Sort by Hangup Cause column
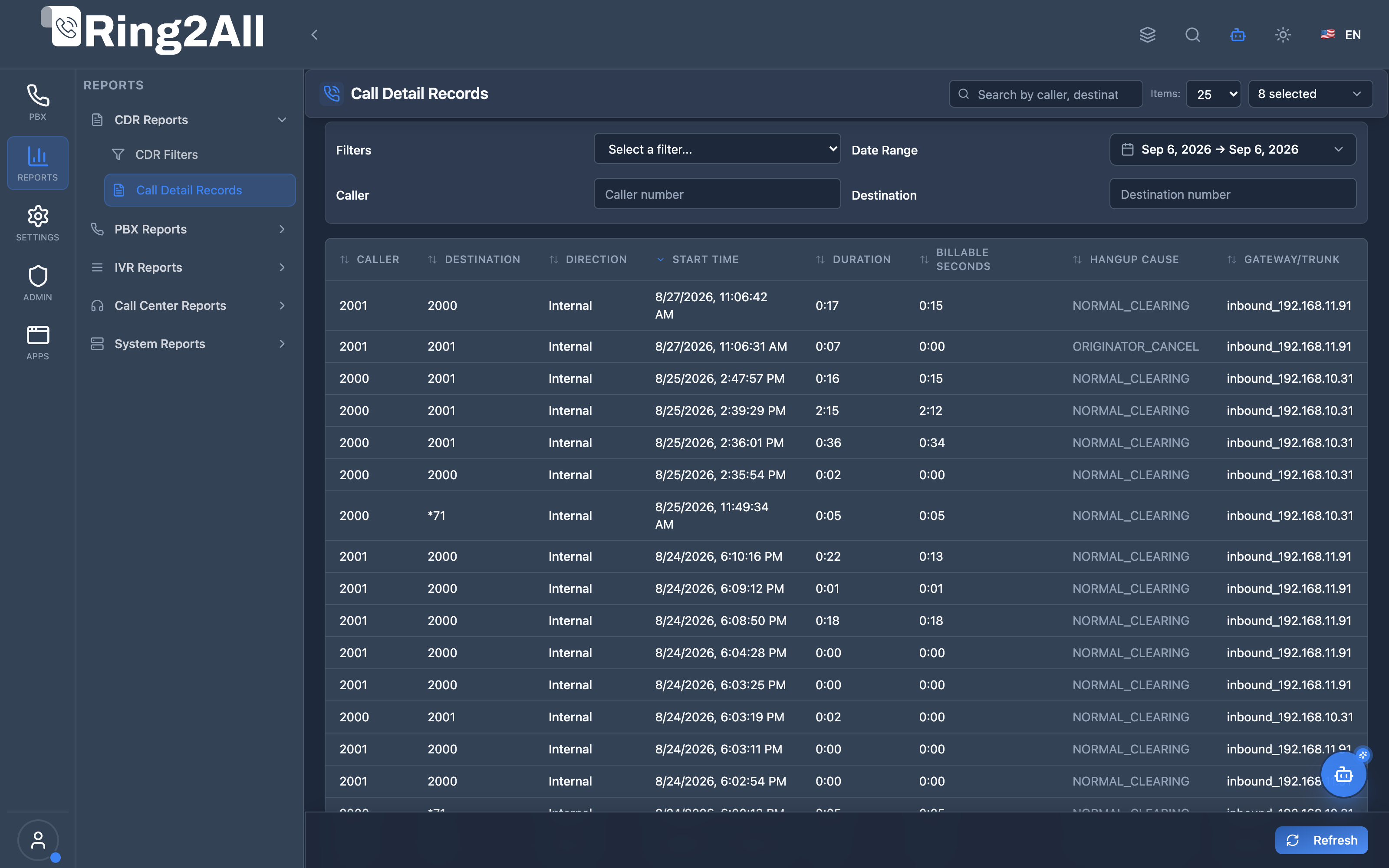 click(1126, 260)
